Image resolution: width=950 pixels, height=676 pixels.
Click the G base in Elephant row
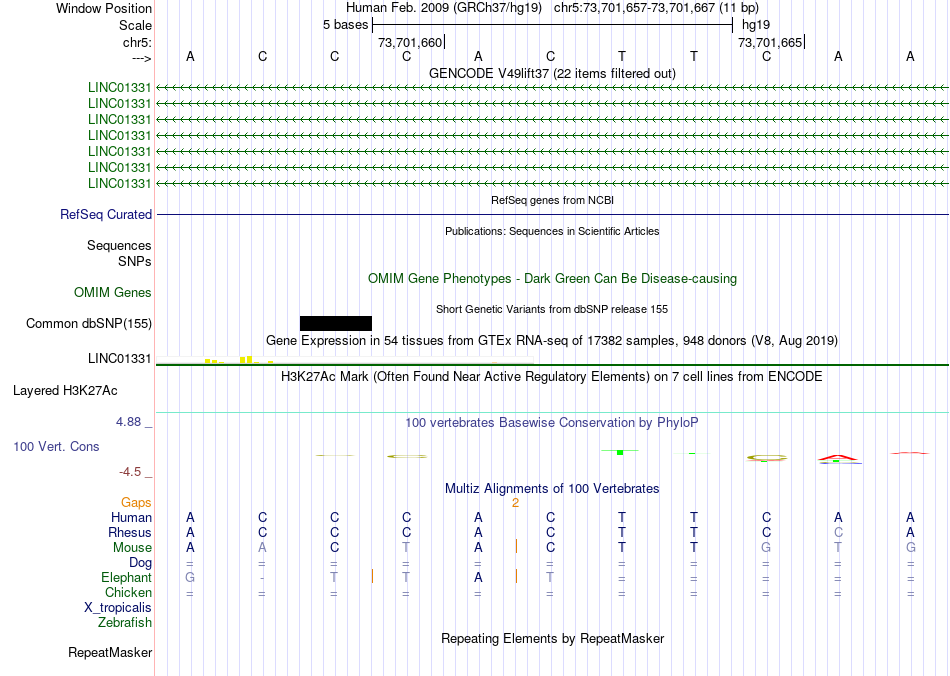(190, 577)
